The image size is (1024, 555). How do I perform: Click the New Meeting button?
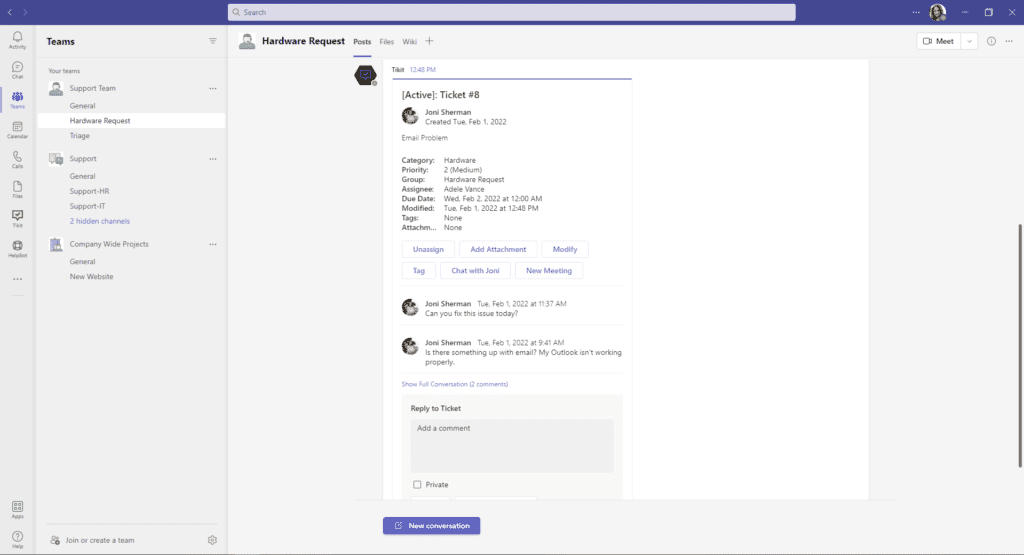[x=549, y=271]
